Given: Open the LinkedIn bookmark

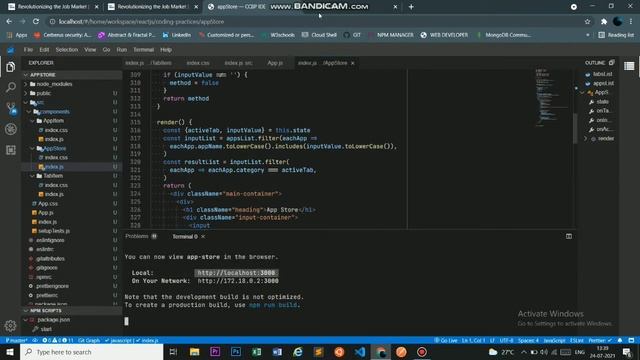Looking at the screenshot, I should tap(177, 35).
